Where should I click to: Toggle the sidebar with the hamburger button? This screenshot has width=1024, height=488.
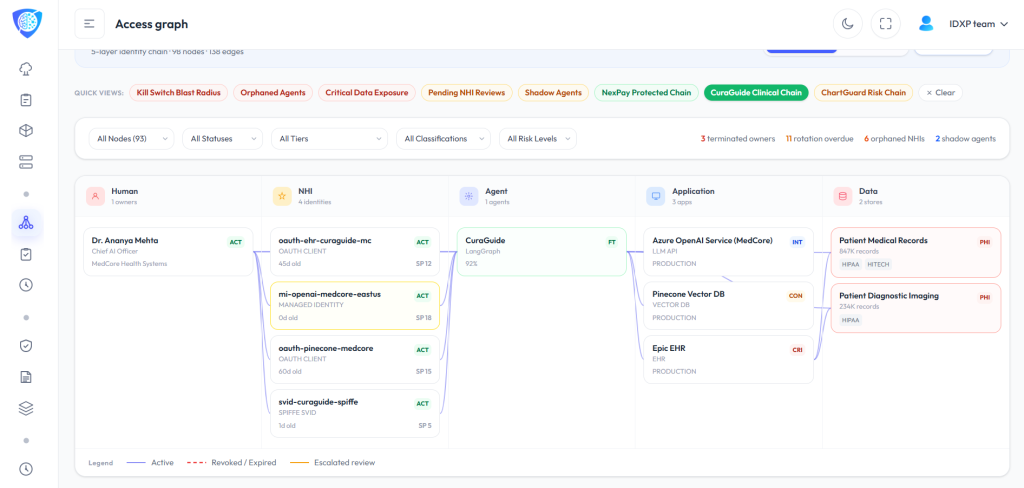click(89, 24)
